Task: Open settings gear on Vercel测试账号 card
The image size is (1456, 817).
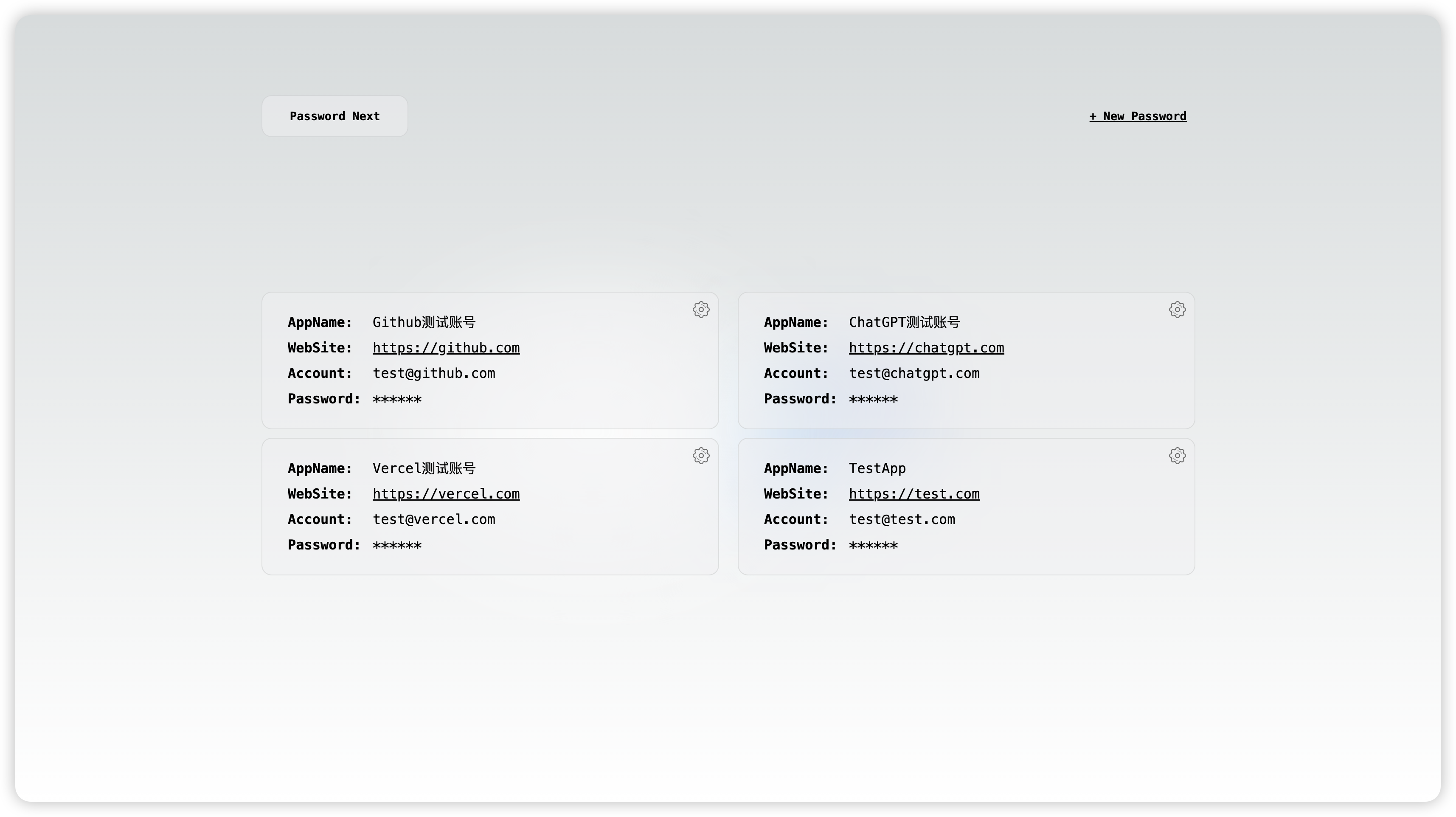Action: coord(701,456)
